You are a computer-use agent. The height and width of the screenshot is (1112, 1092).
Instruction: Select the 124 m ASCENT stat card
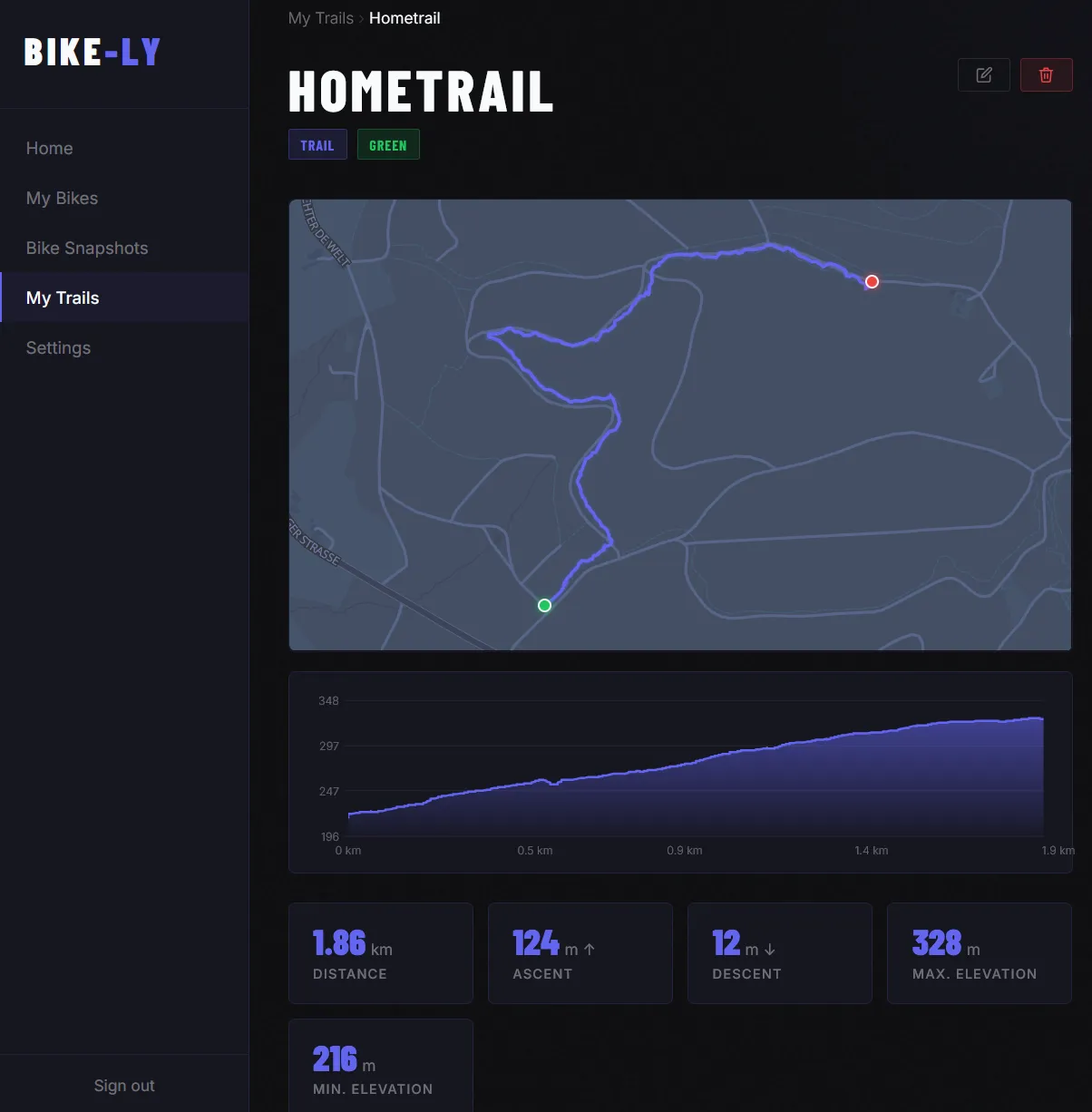click(580, 952)
